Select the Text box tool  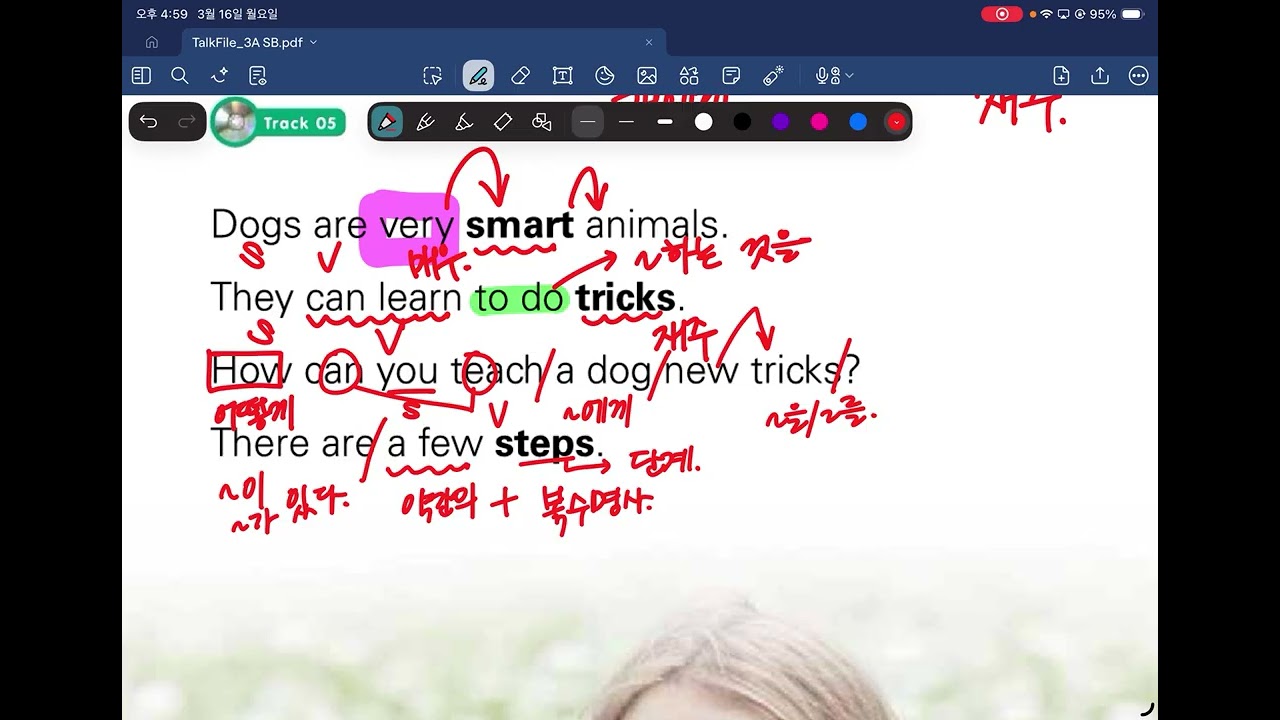pyautogui.click(x=562, y=76)
